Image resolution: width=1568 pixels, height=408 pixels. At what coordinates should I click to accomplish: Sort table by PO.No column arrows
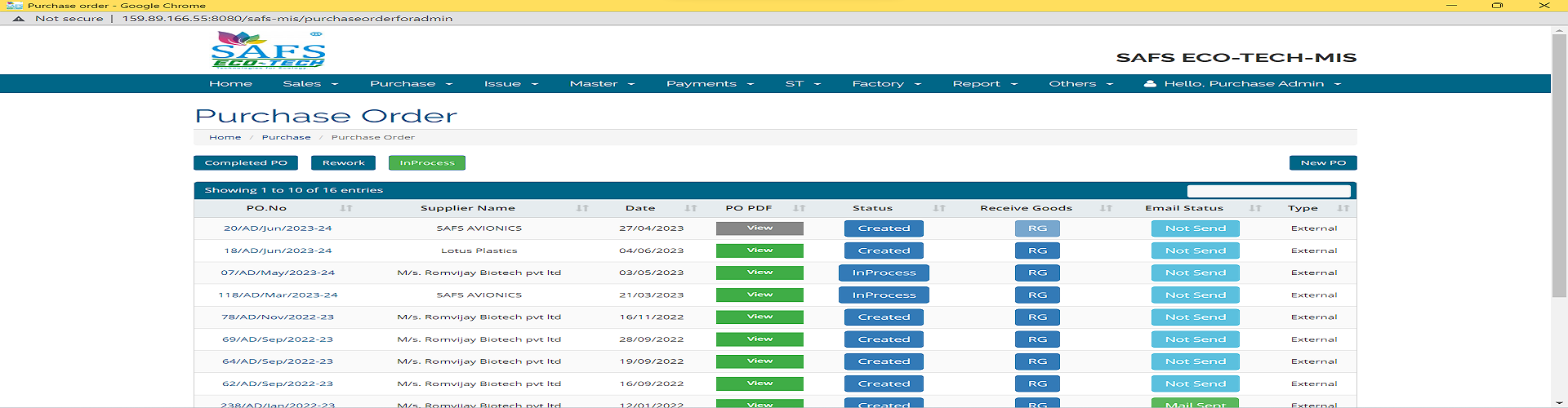pos(346,208)
